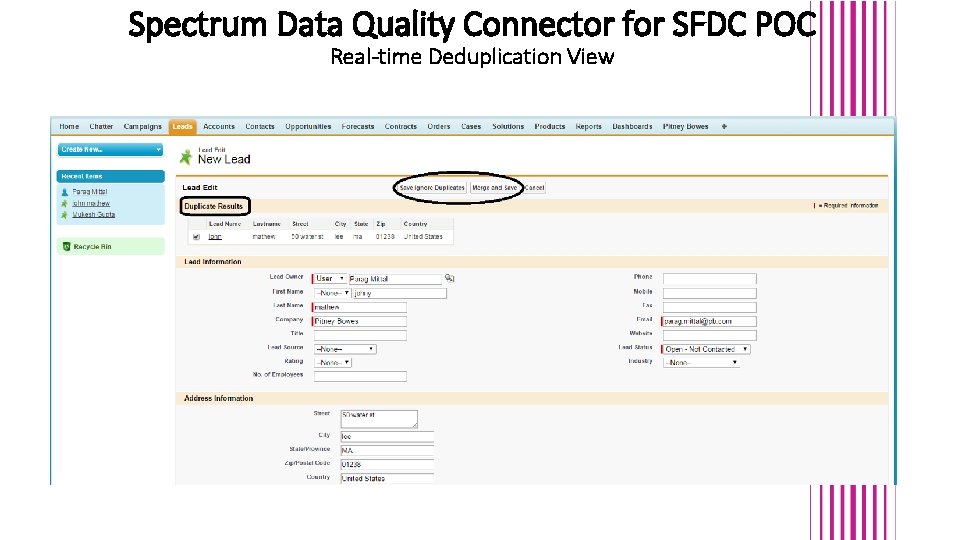Viewport: 960px width, 540px height.
Task: Open the Rating dropdown
Action: click(332, 362)
